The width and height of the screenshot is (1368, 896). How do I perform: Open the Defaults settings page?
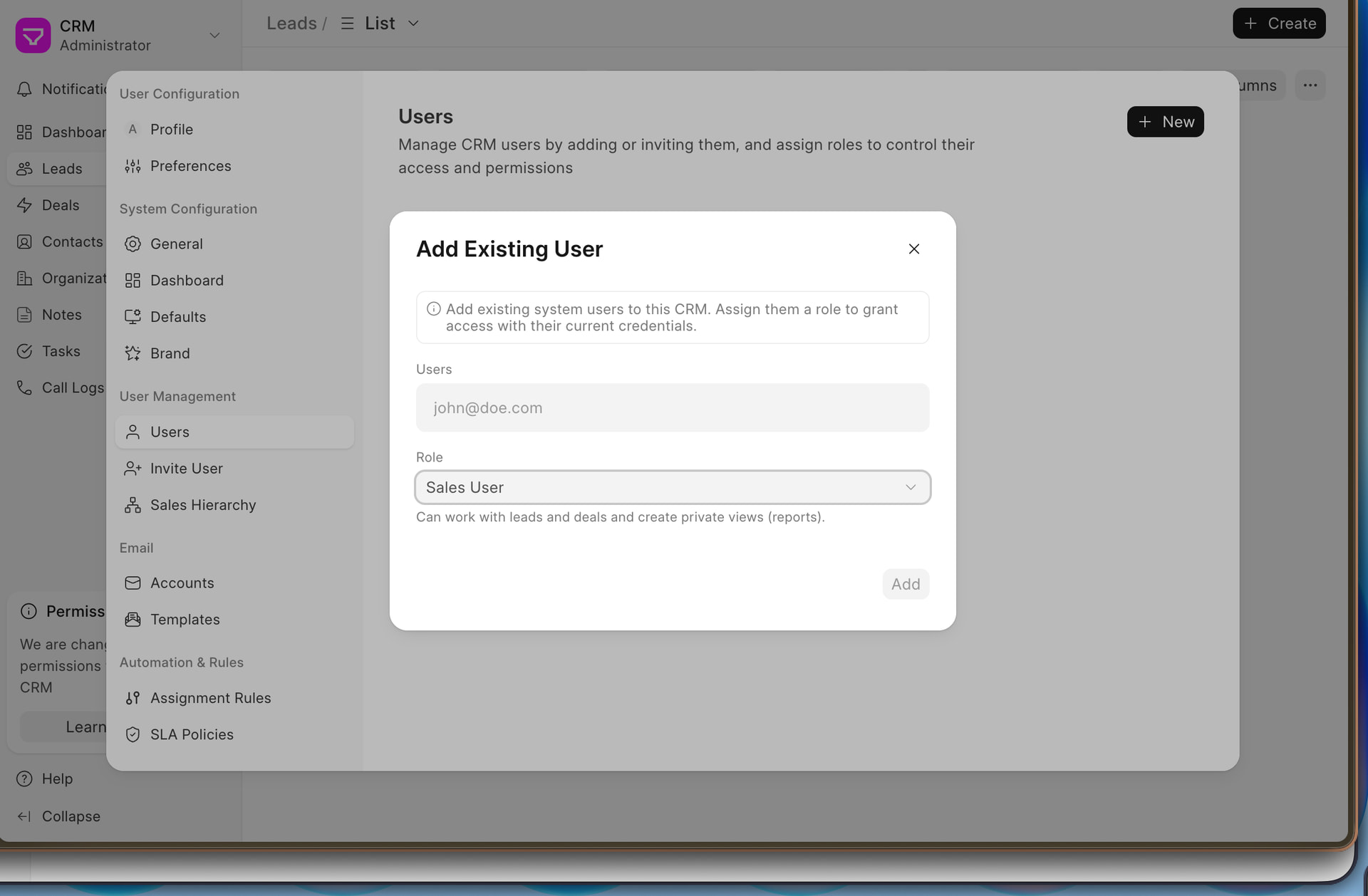pyautogui.click(x=234, y=317)
